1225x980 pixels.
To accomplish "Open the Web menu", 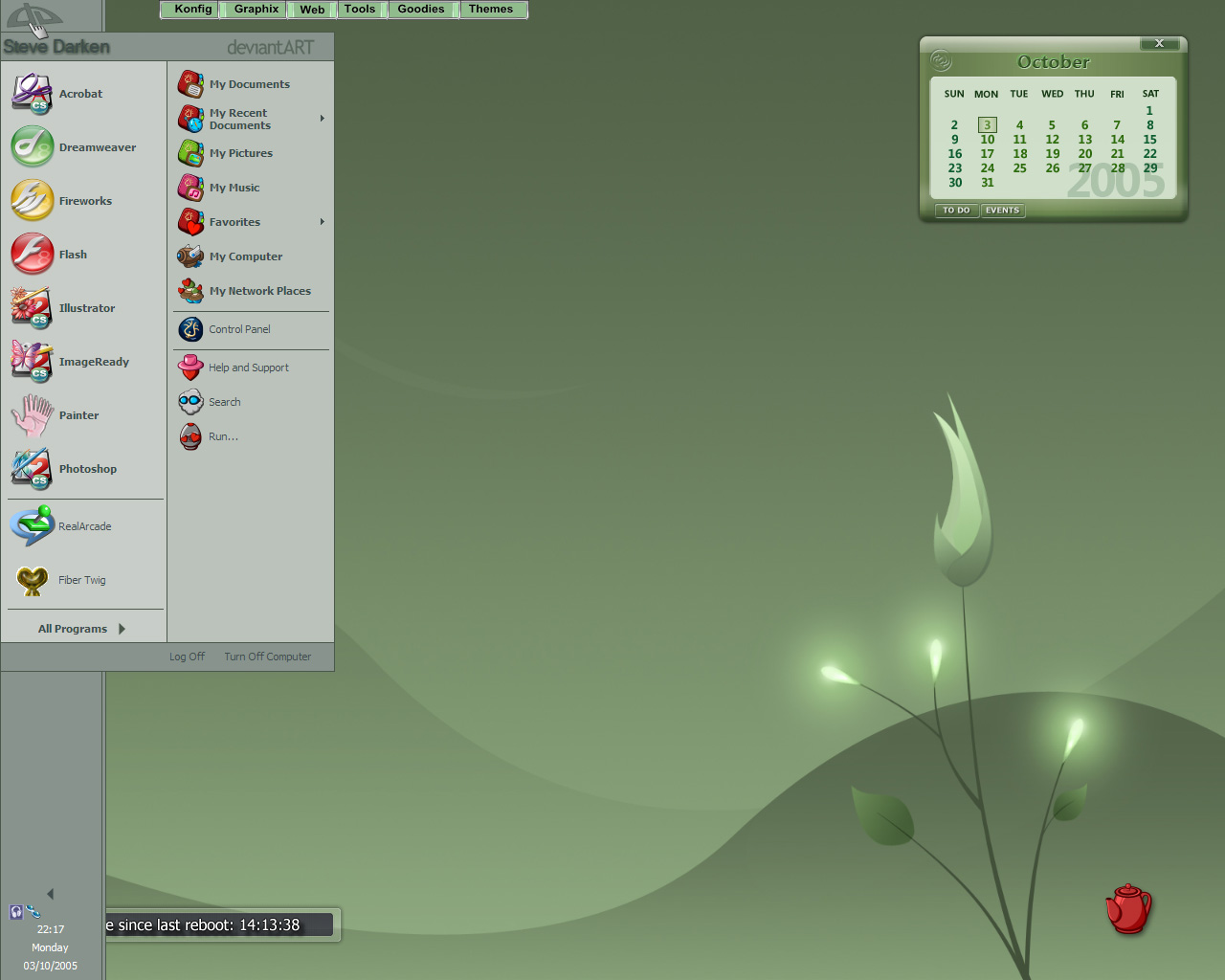I will pos(312,10).
